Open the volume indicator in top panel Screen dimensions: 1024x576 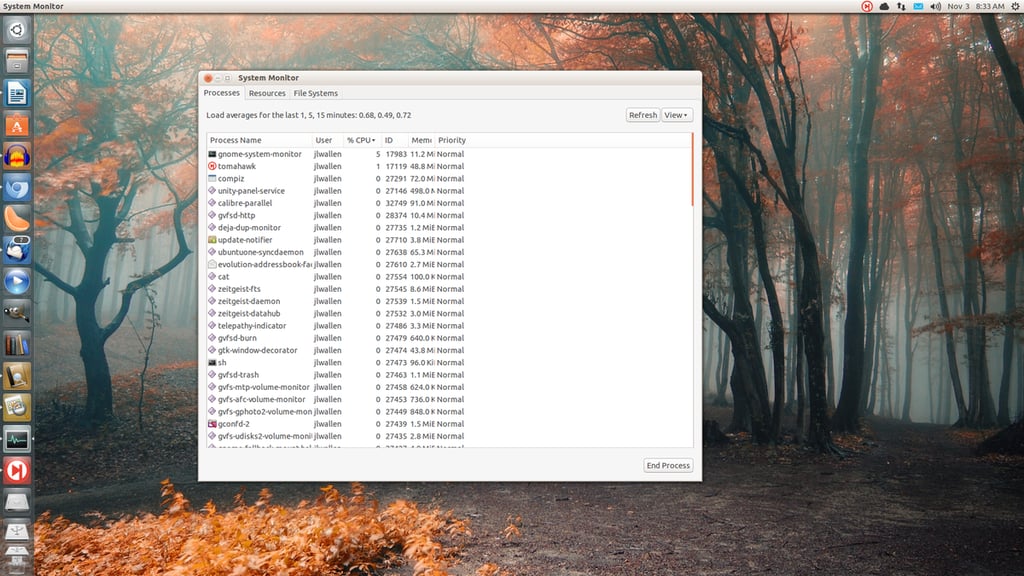point(935,6)
